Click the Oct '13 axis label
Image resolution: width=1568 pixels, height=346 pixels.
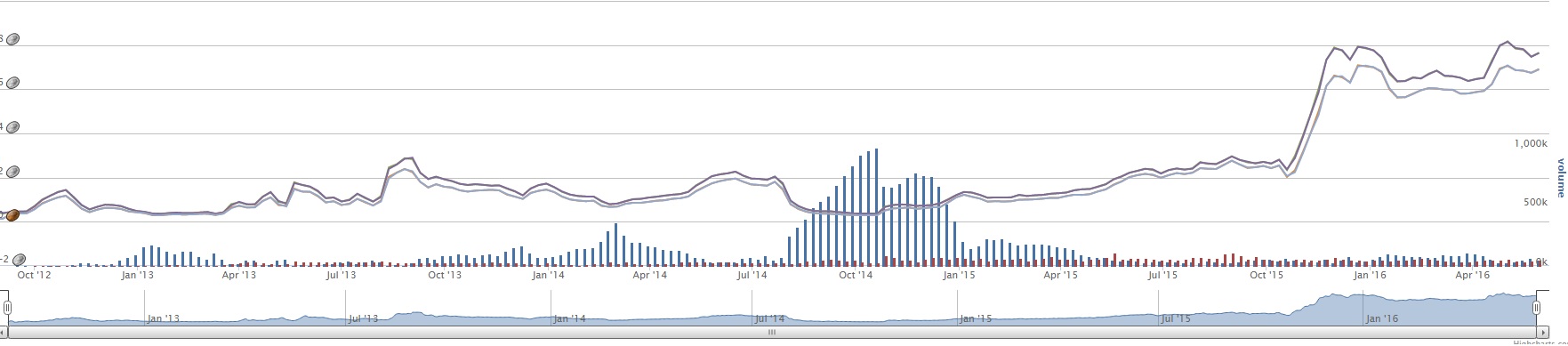tap(445, 276)
